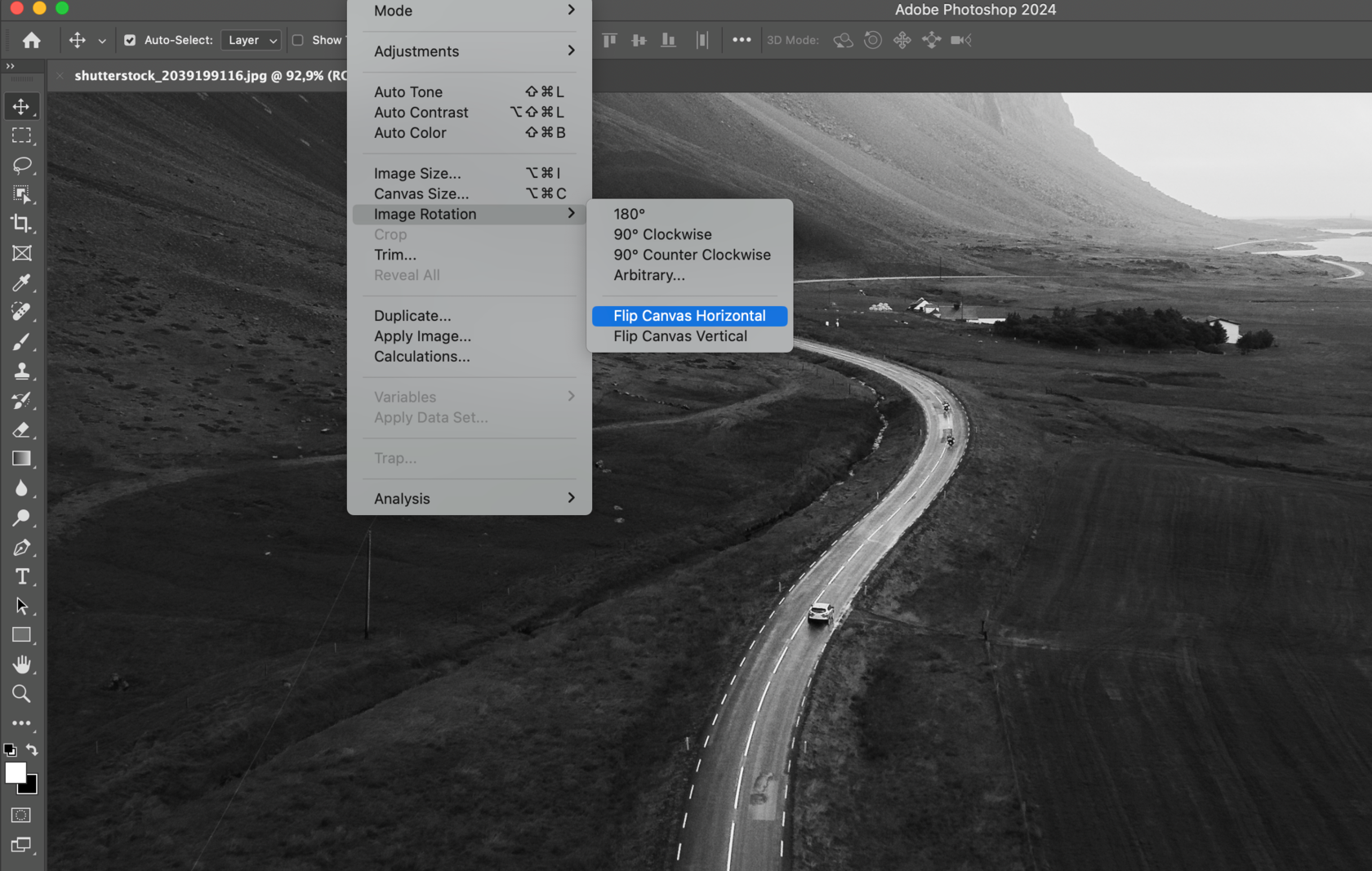Click the Align top edges button
This screenshot has height=871, width=1372.
click(608, 39)
